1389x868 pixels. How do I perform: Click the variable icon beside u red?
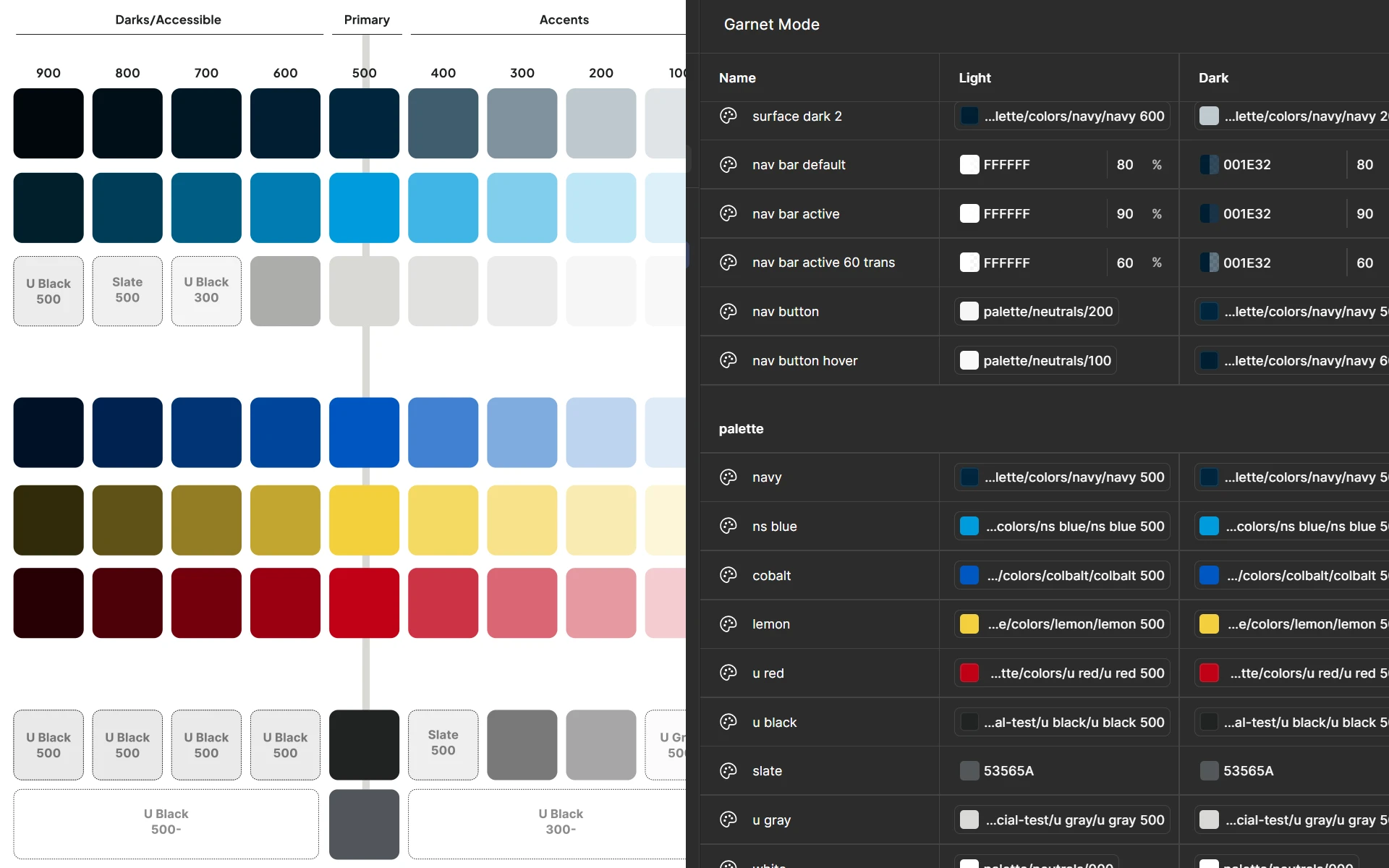point(729,673)
